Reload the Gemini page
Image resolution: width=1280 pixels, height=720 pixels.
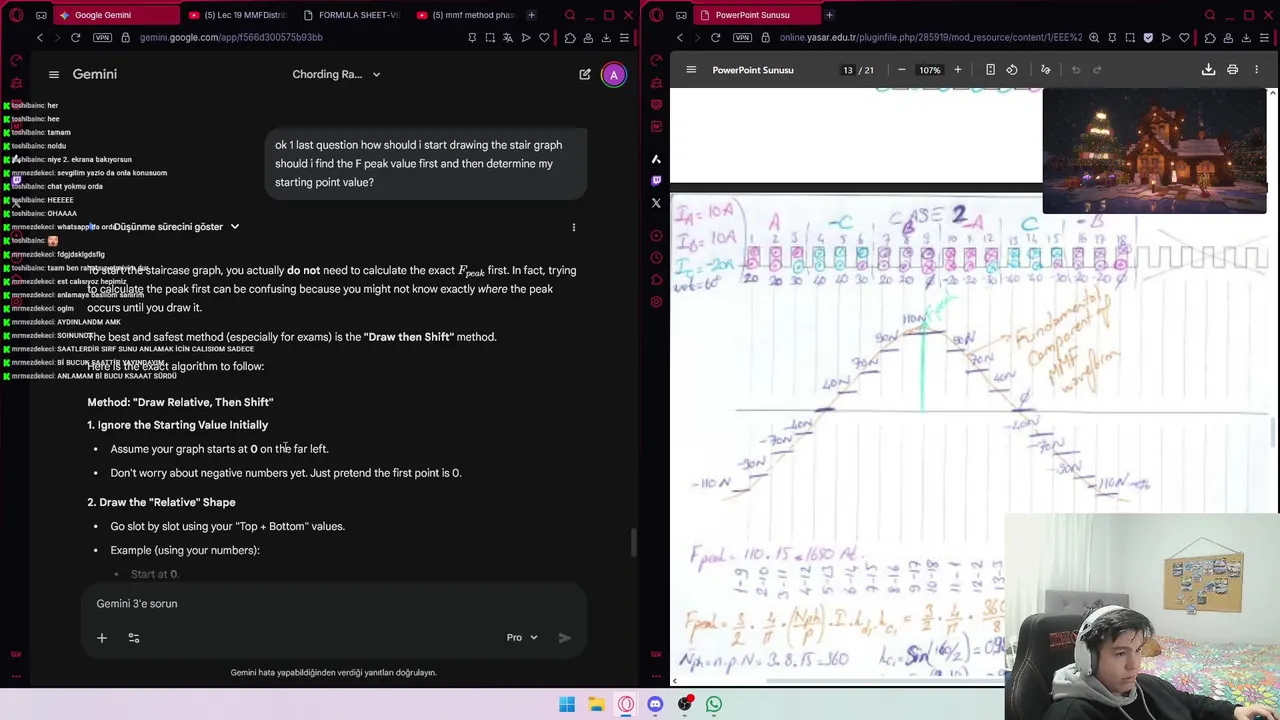[75, 38]
